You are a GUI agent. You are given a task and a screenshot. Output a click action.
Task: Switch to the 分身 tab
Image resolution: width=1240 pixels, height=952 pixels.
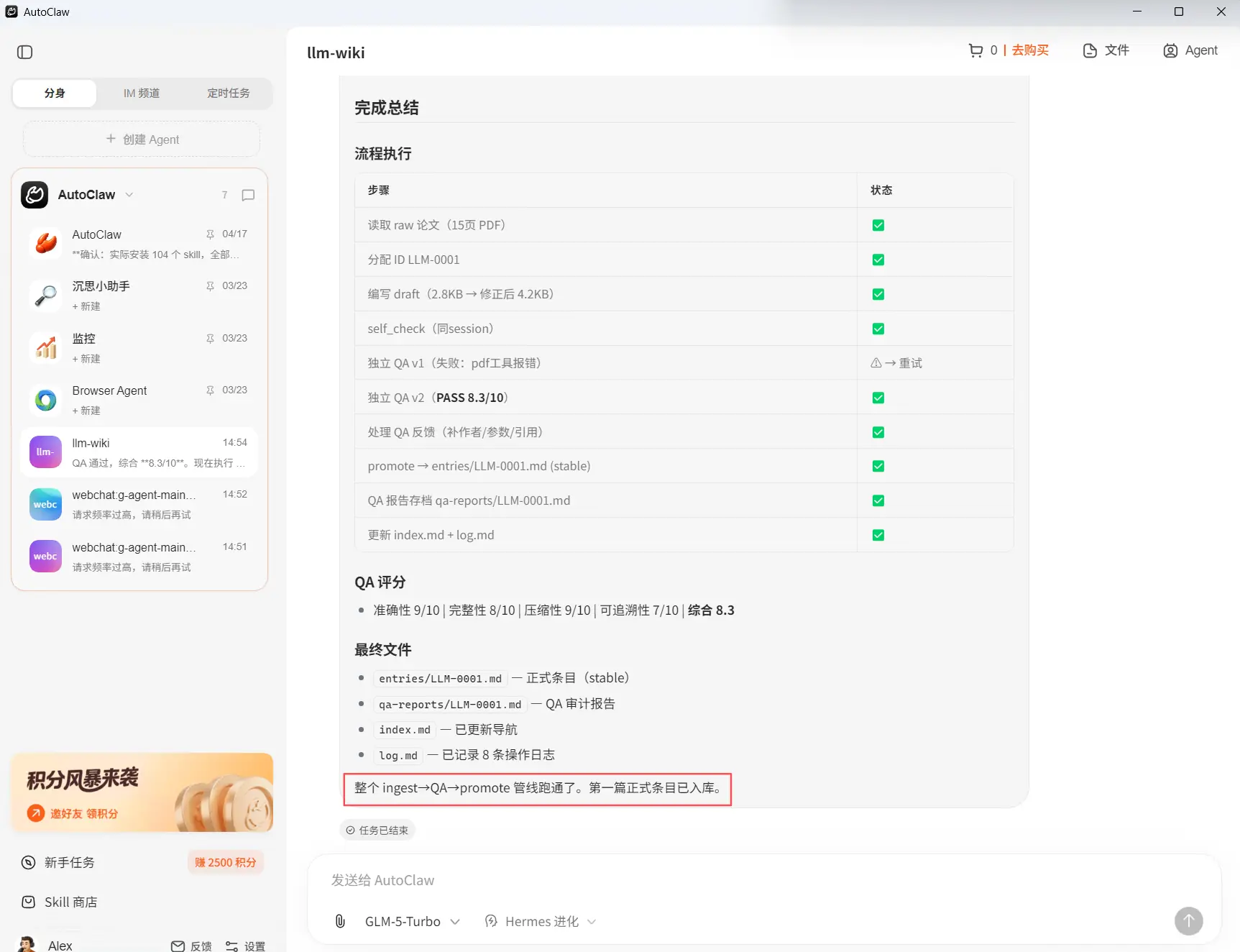coord(55,93)
